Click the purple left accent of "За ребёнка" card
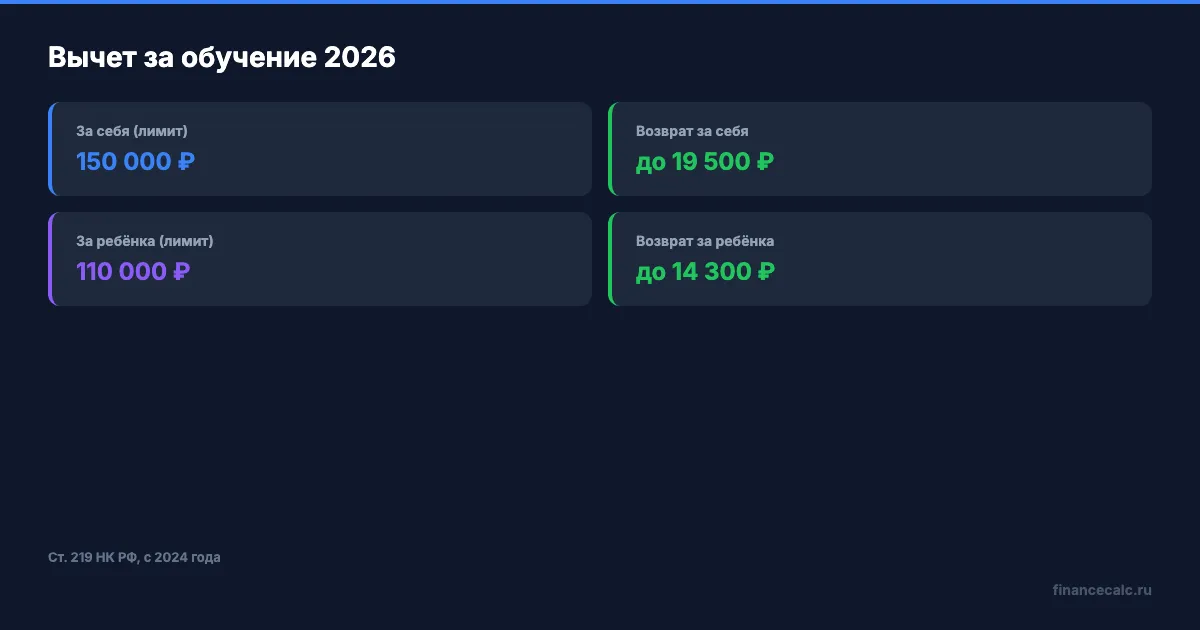The height and width of the screenshot is (630, 1200). pyautogui.click(x=50, y=259)
